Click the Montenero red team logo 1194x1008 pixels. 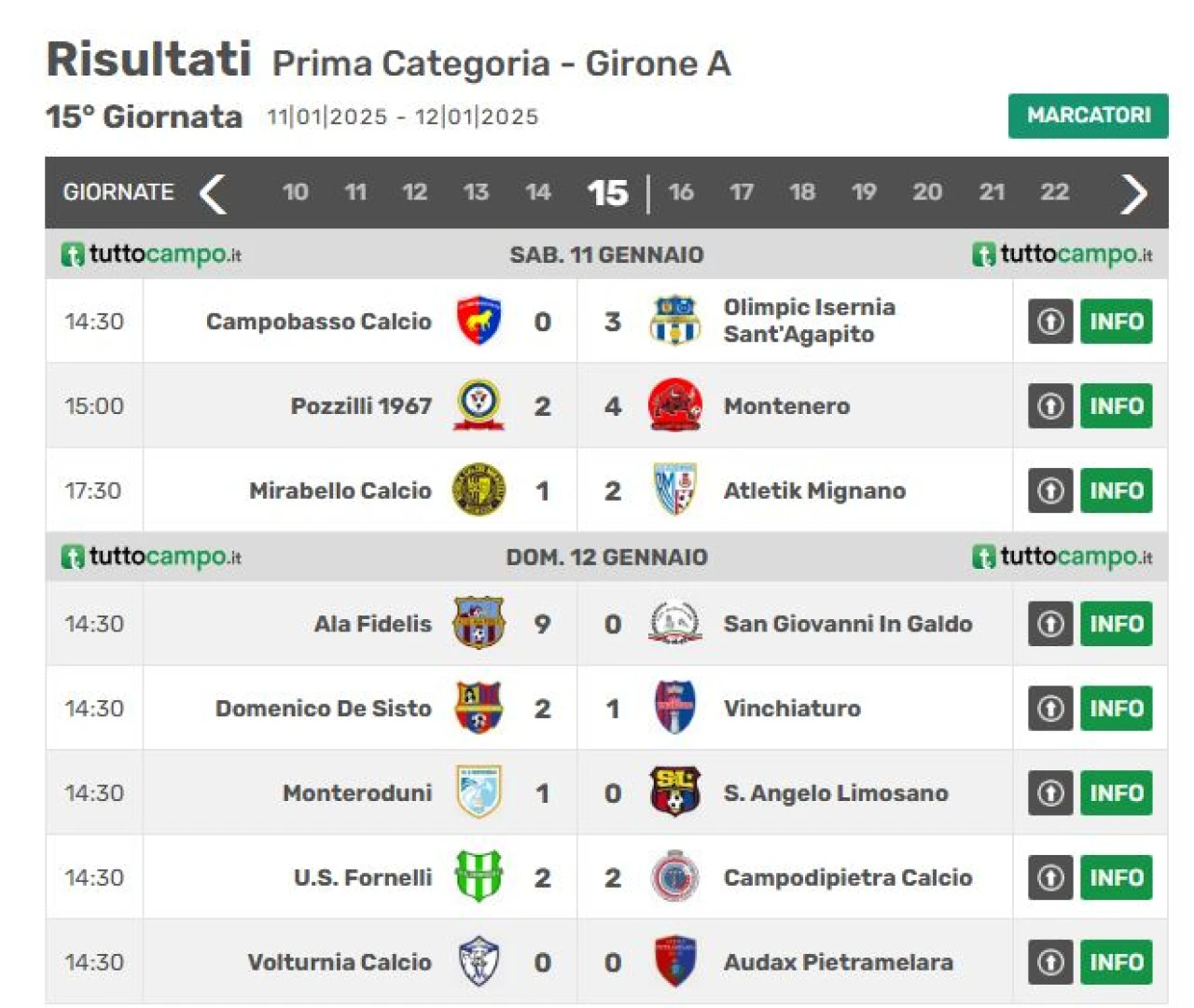coord(674,405)
